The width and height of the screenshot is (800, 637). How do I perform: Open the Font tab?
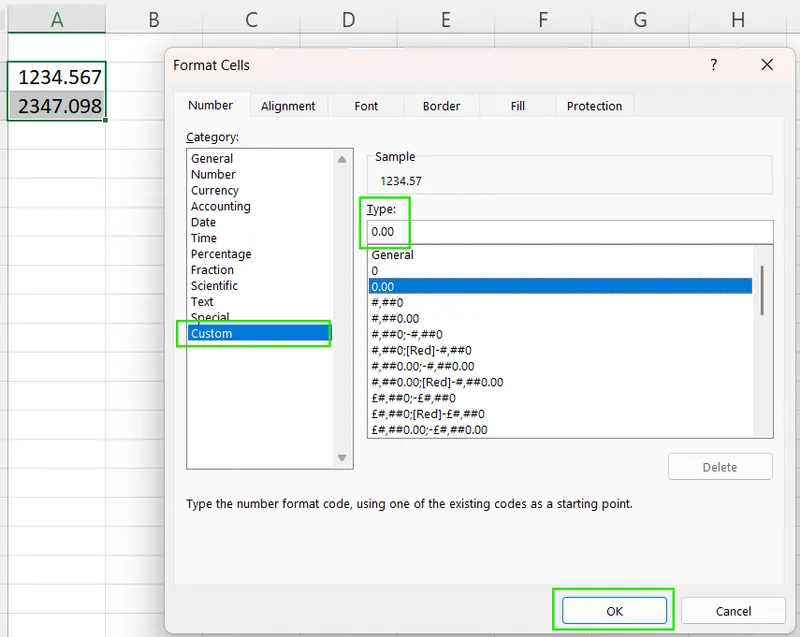(x=366, y=106)
